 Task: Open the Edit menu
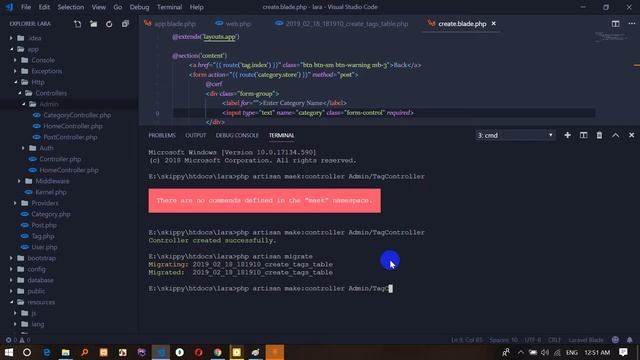(44, 7)
